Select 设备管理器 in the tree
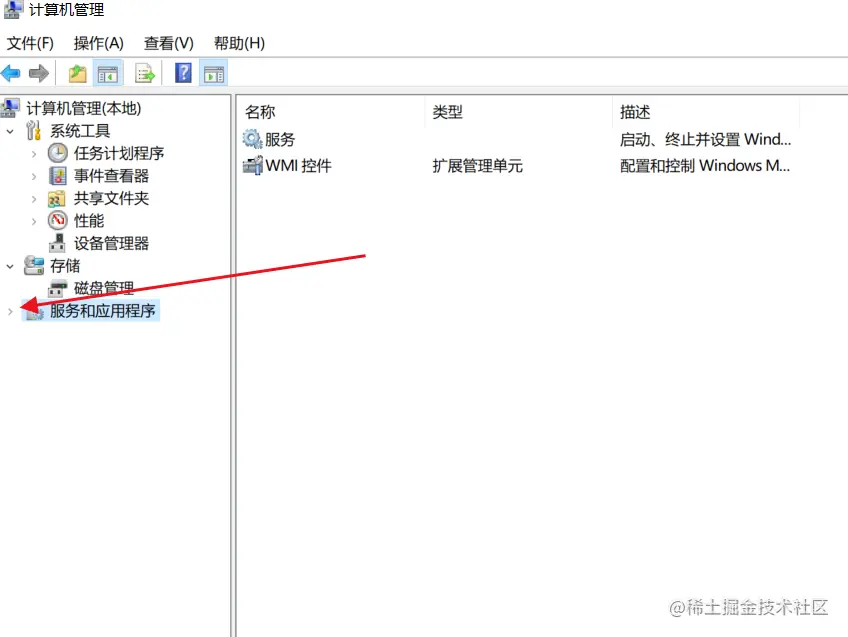Image resolution: width=848 pixels, height=637 pixels. pos(111,243)
